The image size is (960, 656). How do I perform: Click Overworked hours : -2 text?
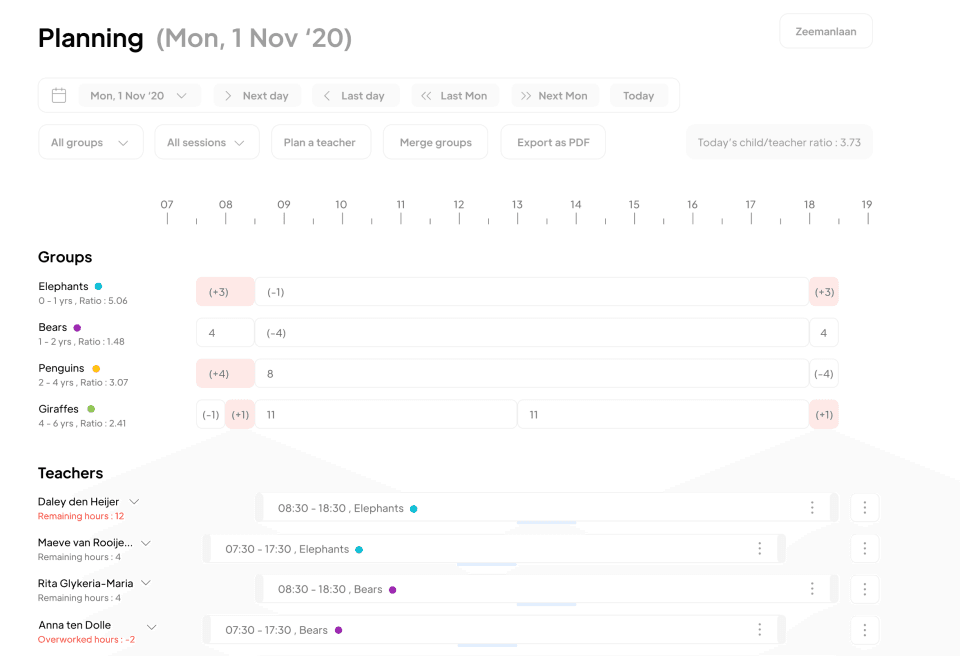86,639
